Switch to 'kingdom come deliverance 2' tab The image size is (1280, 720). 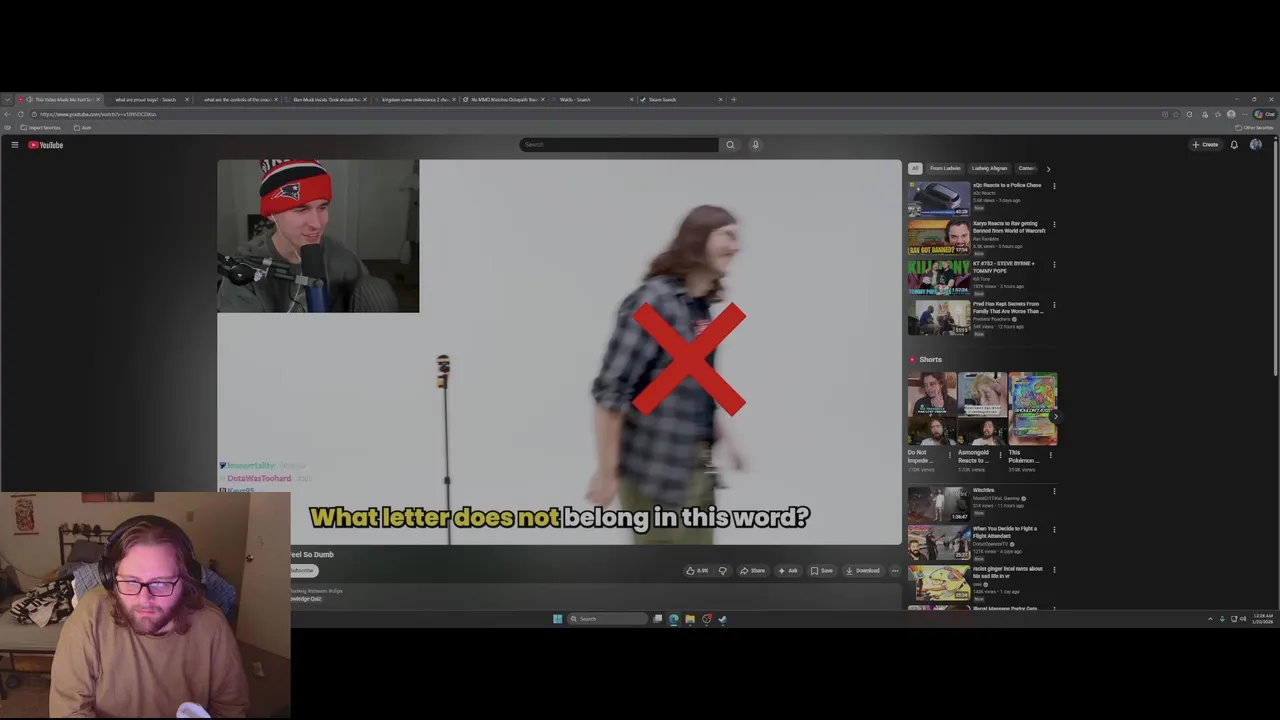coord(414,100)
